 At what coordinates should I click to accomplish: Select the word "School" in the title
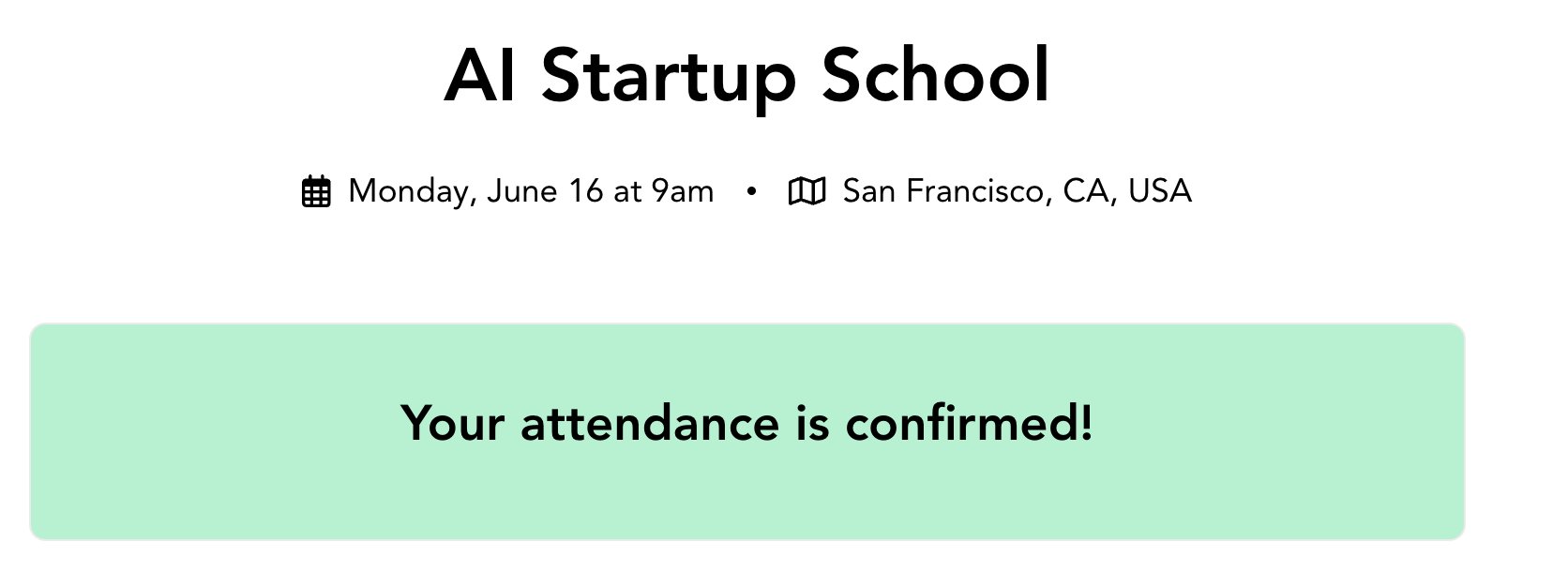(x=935, y=76)
